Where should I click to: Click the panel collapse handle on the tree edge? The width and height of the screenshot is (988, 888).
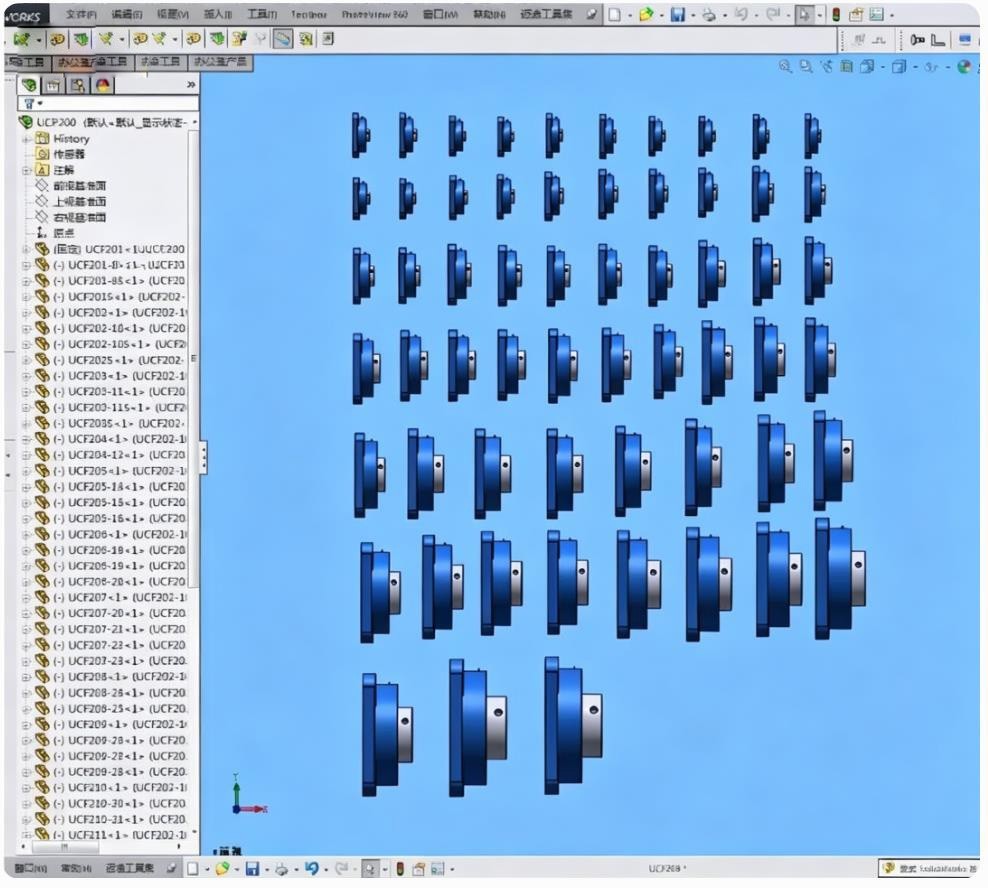(x=203, y=456)
